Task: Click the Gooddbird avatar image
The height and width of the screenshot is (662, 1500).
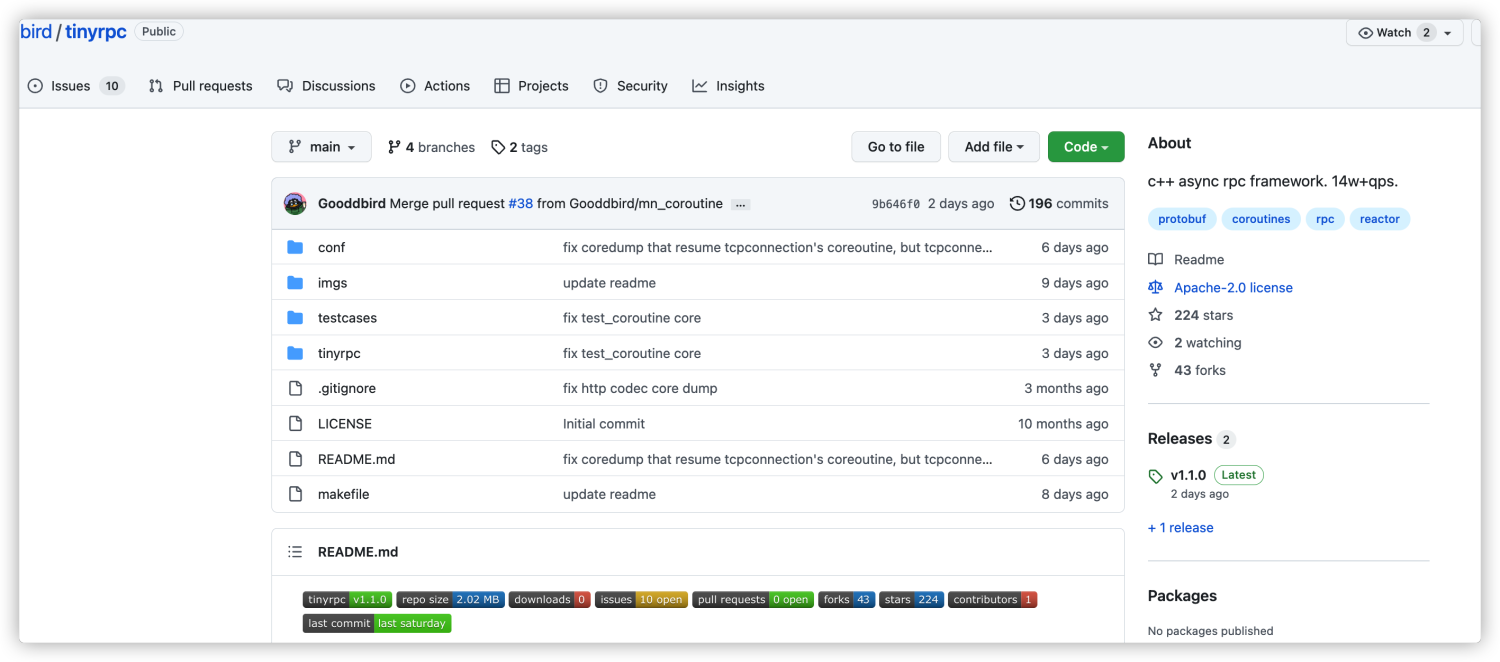Action: click(x=295, y=203)
